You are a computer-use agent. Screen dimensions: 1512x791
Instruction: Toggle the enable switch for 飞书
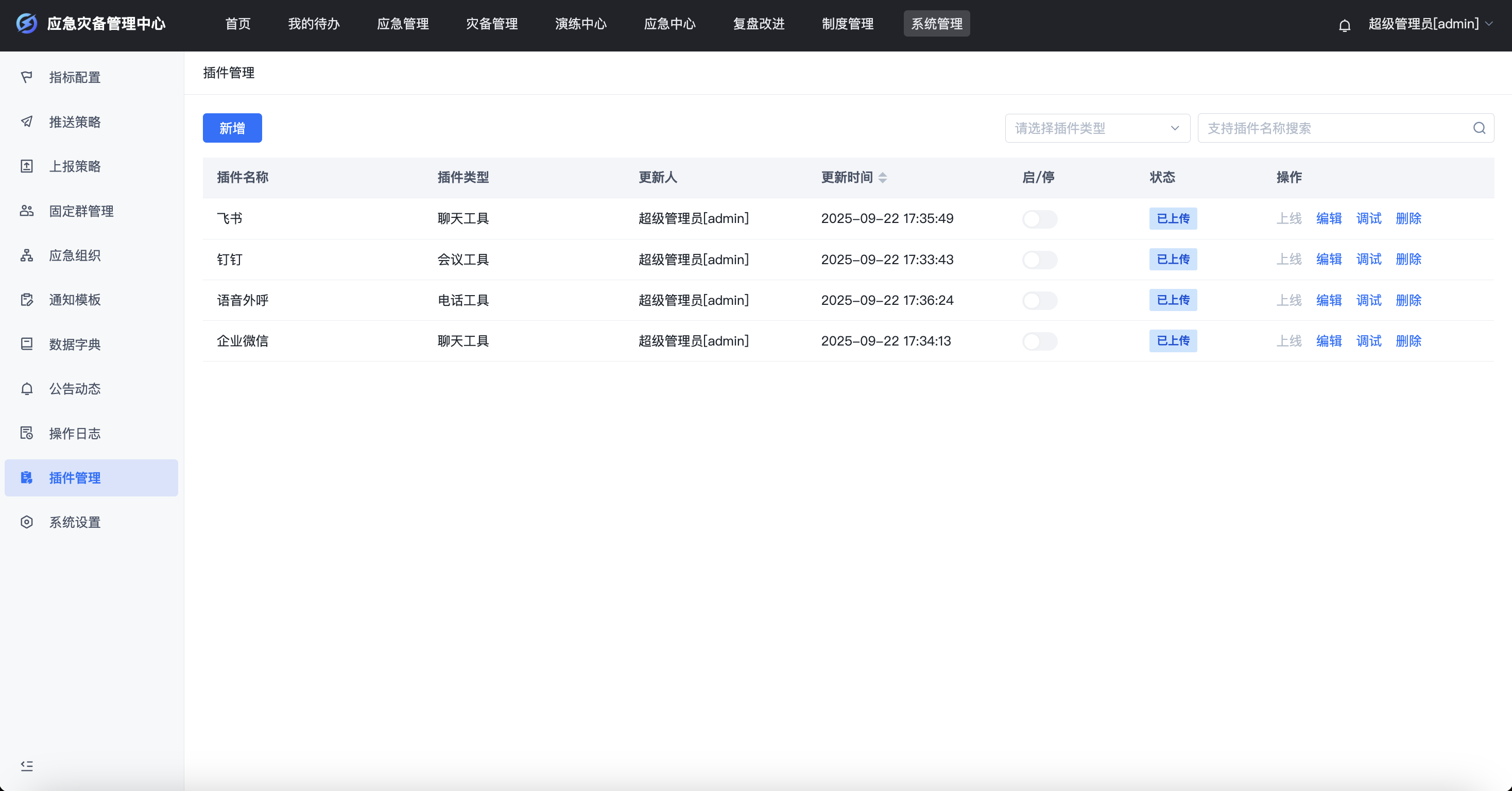pos(1039,219)
